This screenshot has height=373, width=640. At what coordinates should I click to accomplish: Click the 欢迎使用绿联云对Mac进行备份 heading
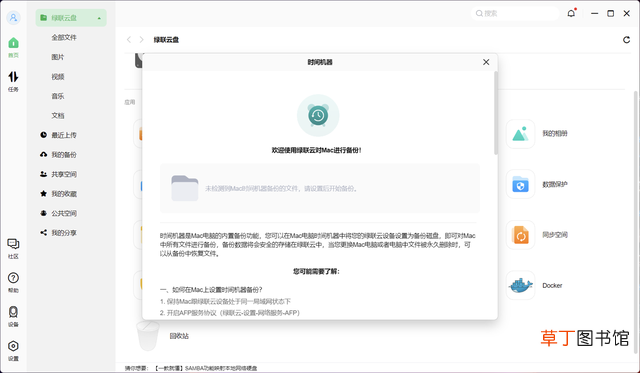[316, 150]
